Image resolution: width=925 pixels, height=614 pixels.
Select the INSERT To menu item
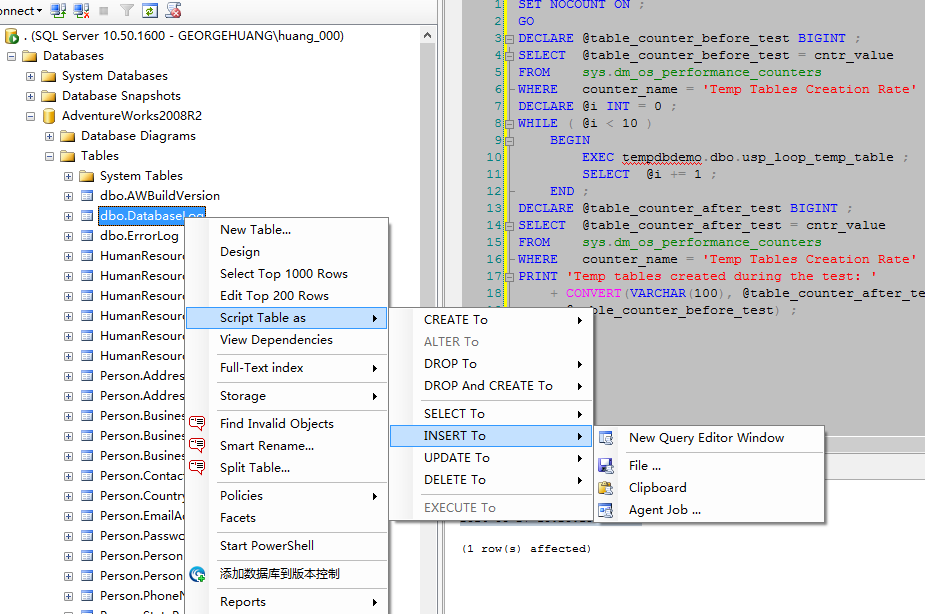pos(491,436)
